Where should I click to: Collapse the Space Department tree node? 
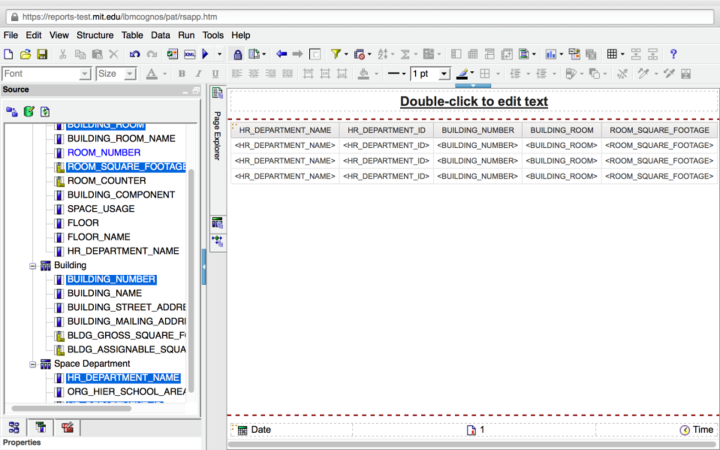pos(32,363)
